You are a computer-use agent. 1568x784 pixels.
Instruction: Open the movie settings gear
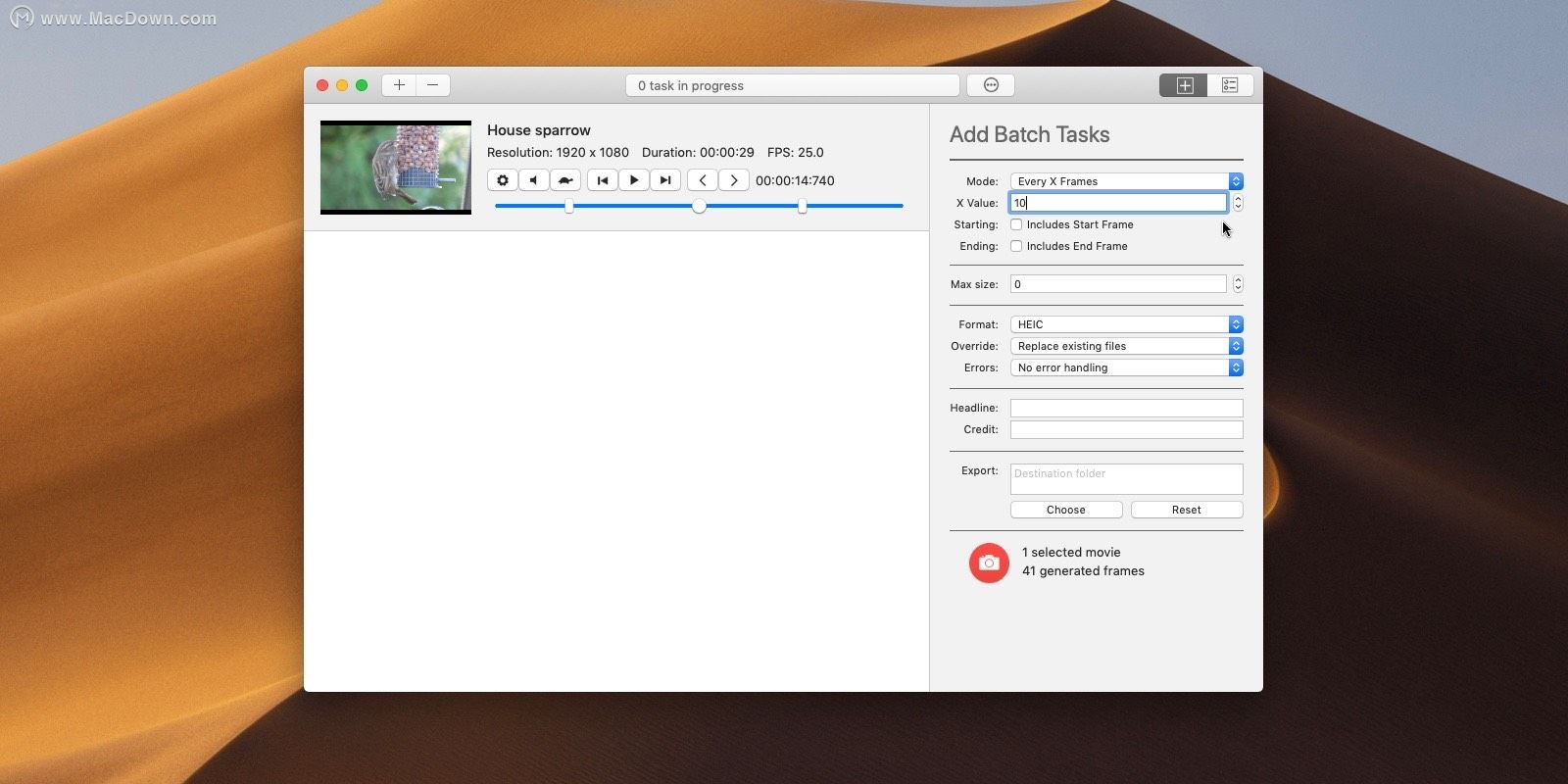click(x=503, y=180)
